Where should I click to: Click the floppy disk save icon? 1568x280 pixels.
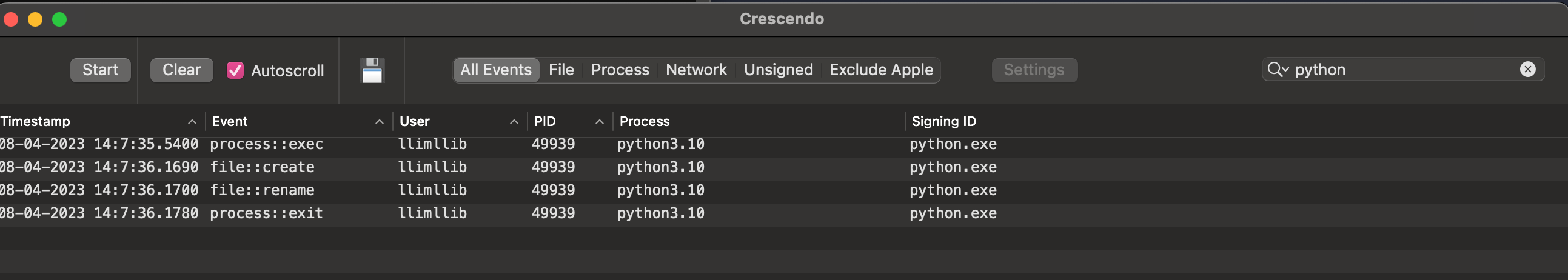pyautogui.click(x=371, y=71)
